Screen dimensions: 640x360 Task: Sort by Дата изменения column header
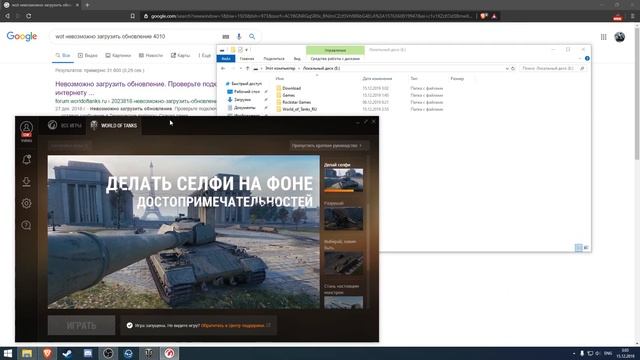click(377, 78)
